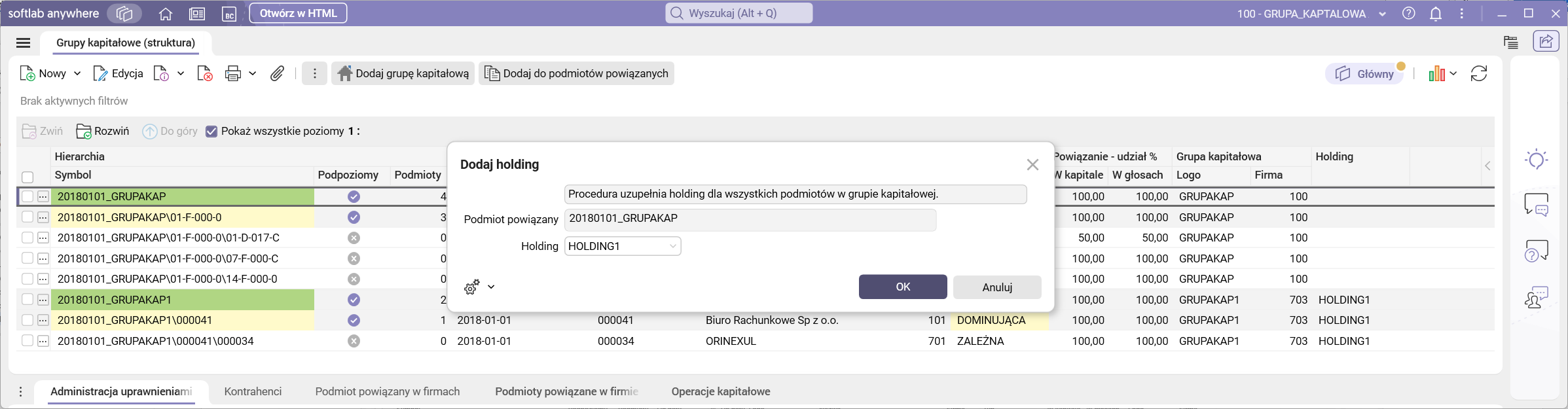Click the softlab cube windows icon
The image size is (1568, 409).
(x=124, y=14)
